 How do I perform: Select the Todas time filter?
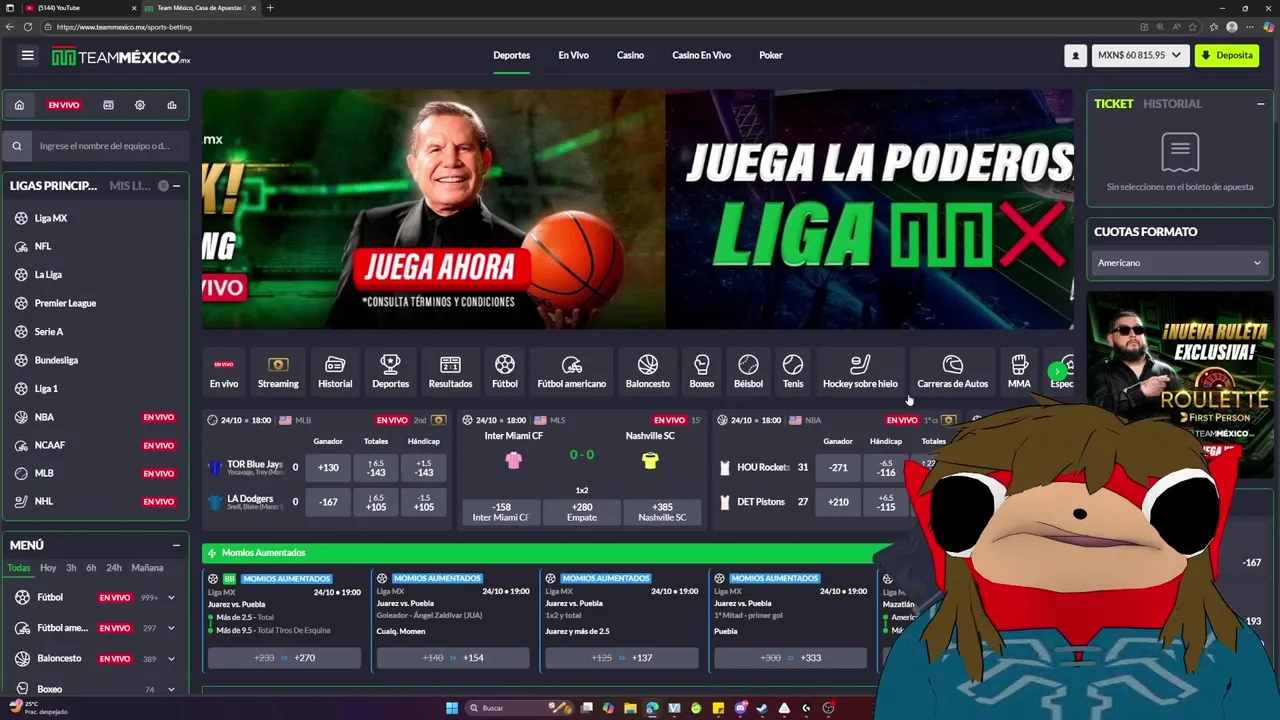[x=19, y=568]
